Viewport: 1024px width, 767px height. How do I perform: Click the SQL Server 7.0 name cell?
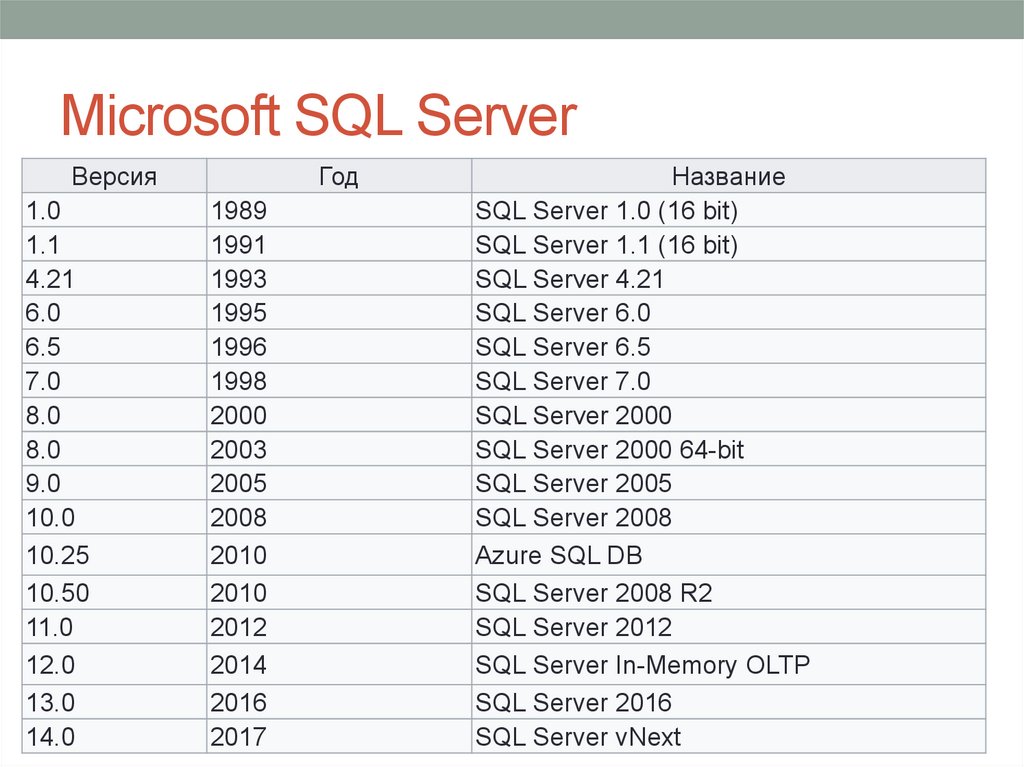(x=563, y=381)
